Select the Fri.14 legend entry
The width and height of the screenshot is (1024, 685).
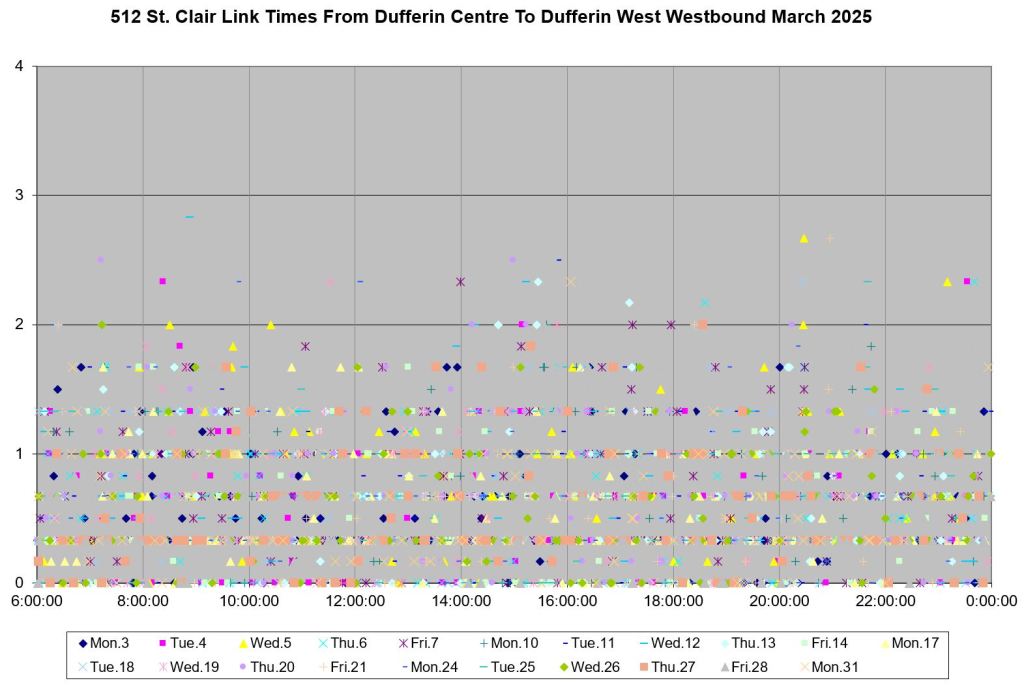837,643
